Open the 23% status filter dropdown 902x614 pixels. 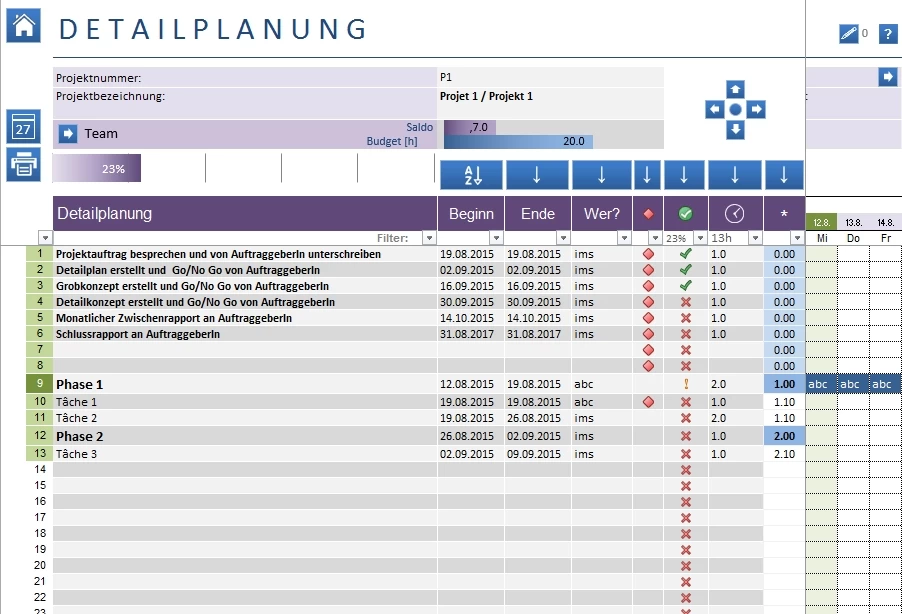698,238
